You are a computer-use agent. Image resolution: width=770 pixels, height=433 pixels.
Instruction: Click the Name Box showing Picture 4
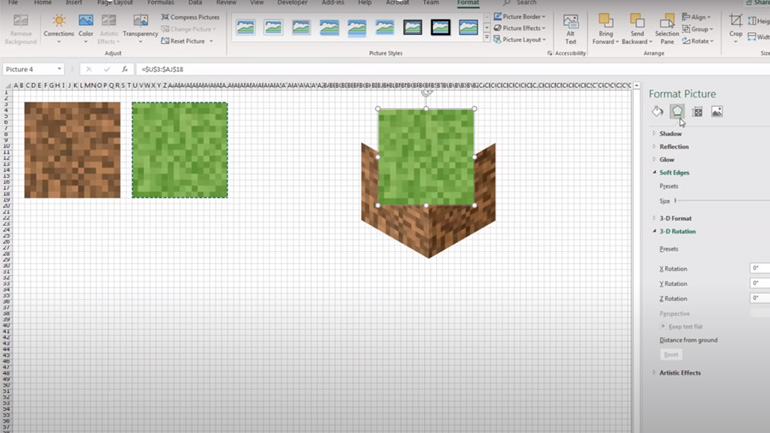click(x=28, y=69)
